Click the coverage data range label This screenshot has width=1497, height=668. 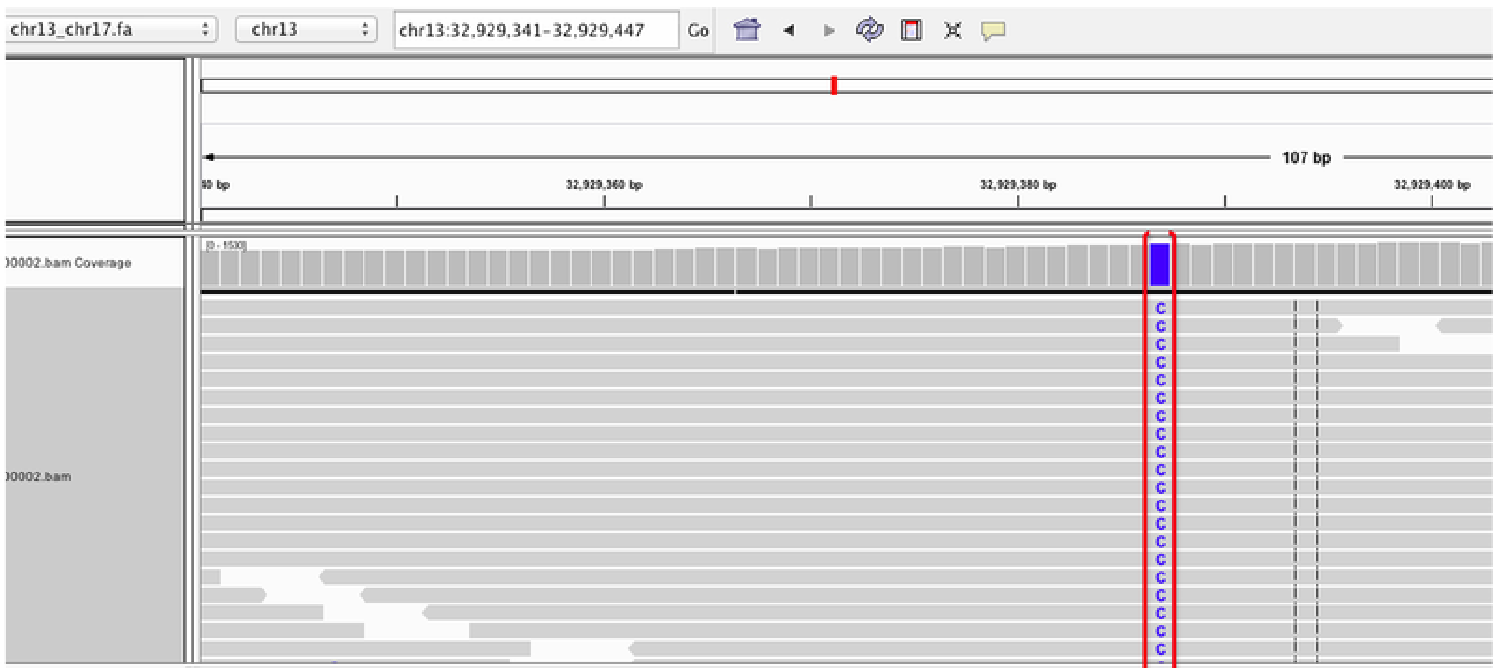(224, 245)
